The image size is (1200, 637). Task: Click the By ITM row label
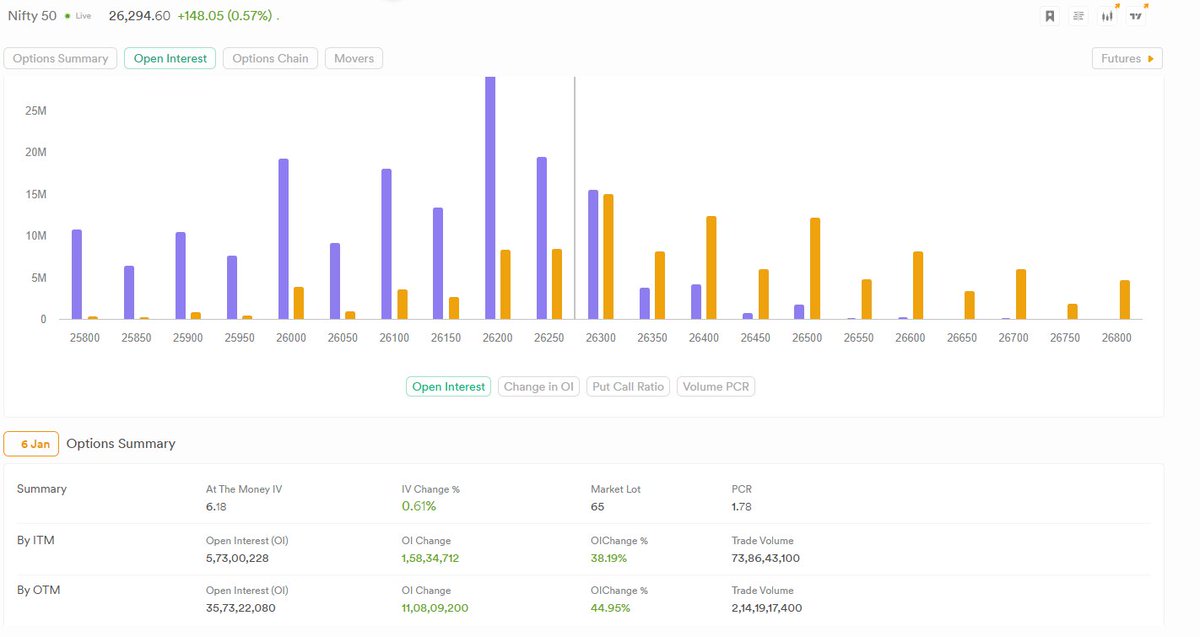[36, 540]
